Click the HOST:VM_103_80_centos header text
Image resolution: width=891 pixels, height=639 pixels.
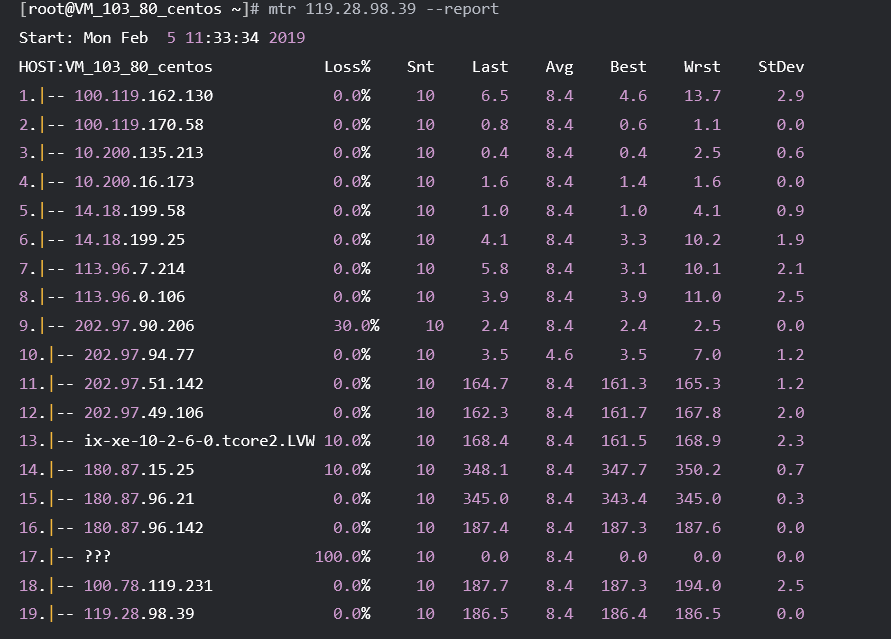tap(115, 67)
